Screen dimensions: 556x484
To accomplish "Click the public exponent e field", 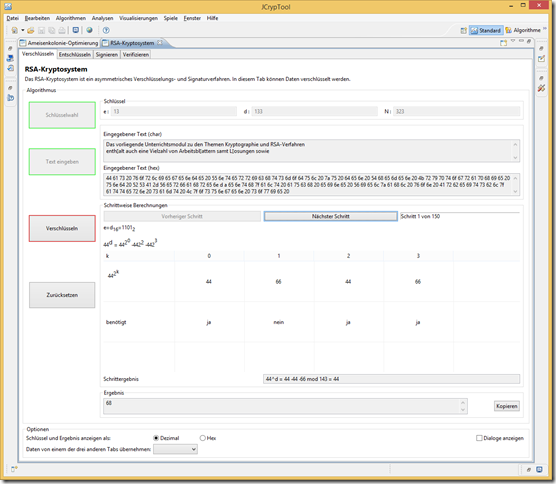I will click(174, 111).
